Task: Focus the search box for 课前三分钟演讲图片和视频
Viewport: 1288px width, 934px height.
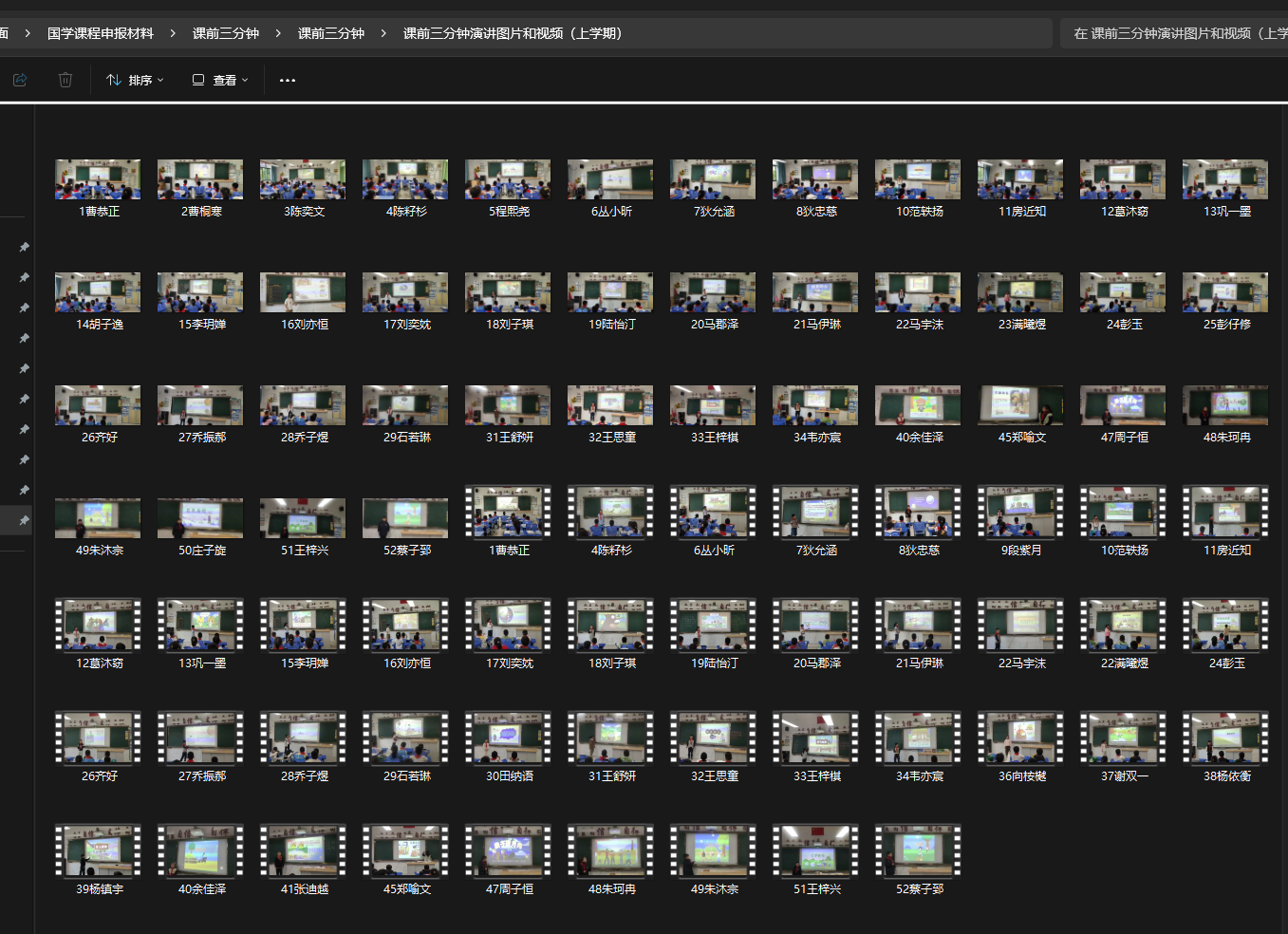Action: [1174, 33]
